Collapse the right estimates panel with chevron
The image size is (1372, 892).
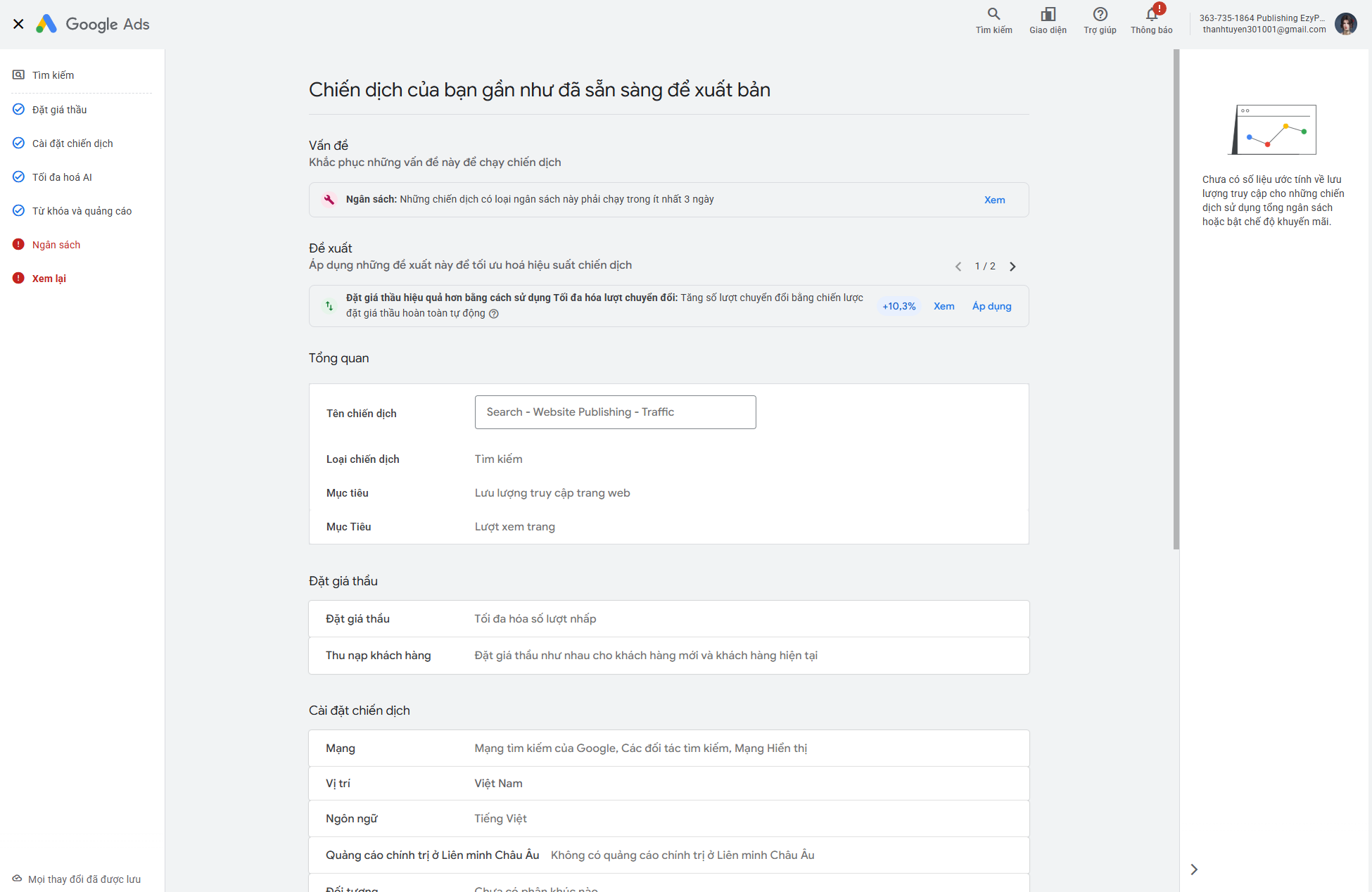(x=1194, y=869)
